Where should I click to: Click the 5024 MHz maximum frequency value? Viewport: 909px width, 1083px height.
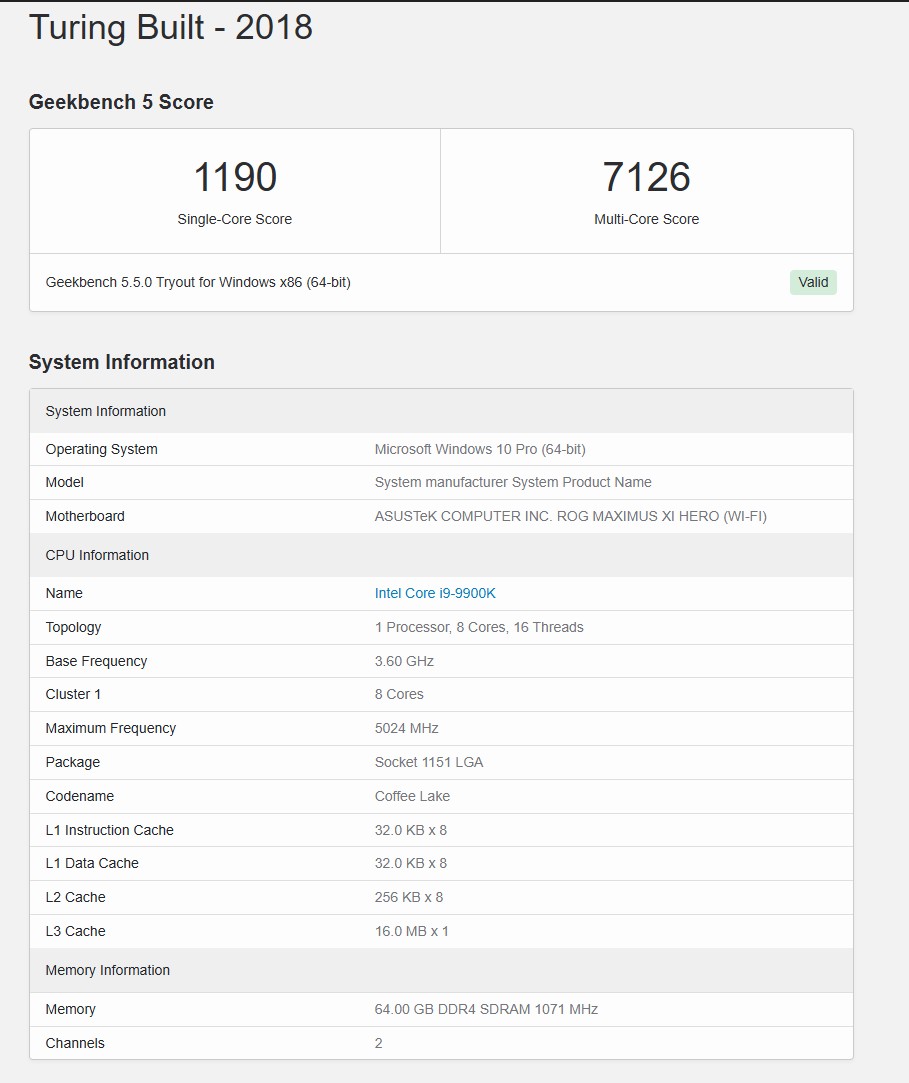tap(406, 728)
